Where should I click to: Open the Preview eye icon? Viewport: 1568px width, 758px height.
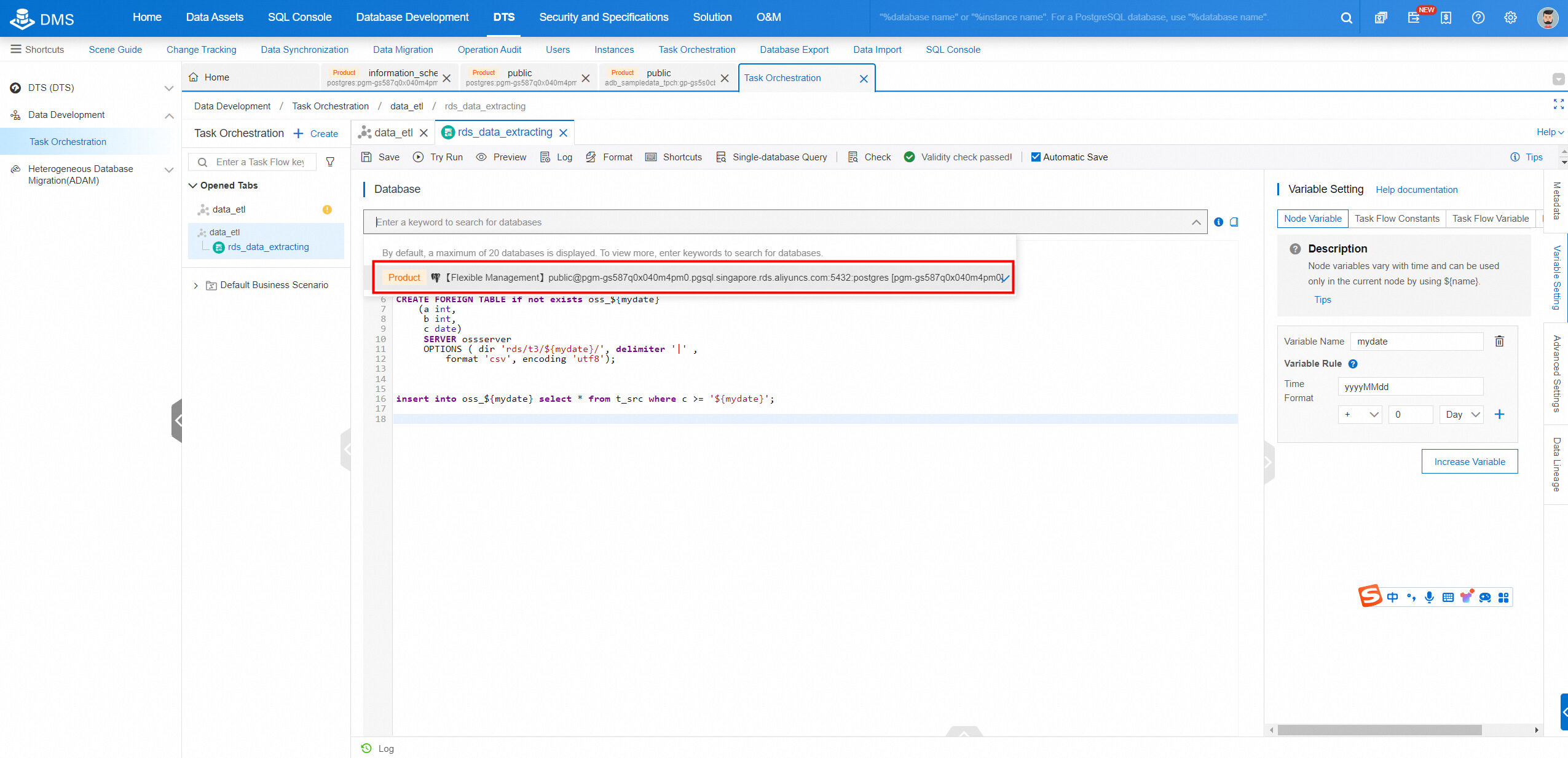(482, 157)
